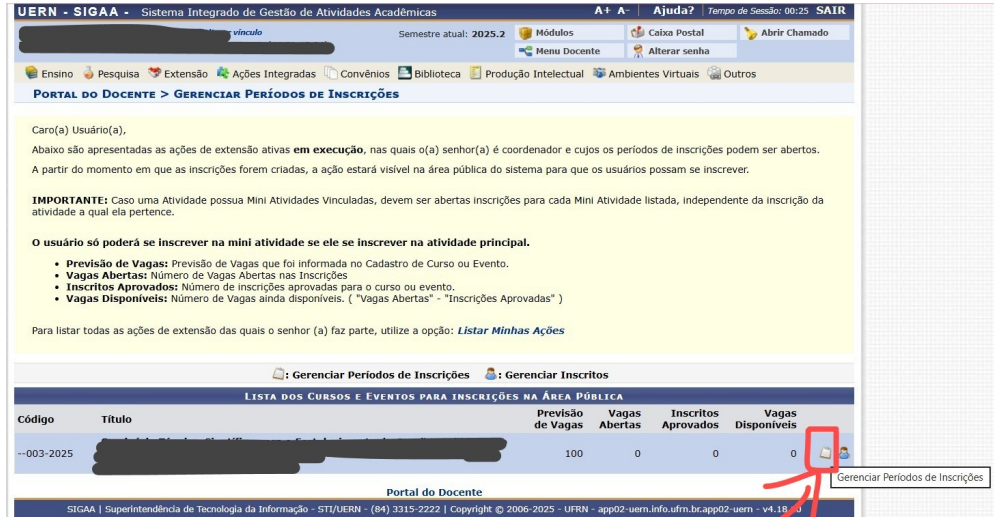Screen dimensions: 994x521
Task: Click SAIR to log out
Action: (x=830, y=11)
